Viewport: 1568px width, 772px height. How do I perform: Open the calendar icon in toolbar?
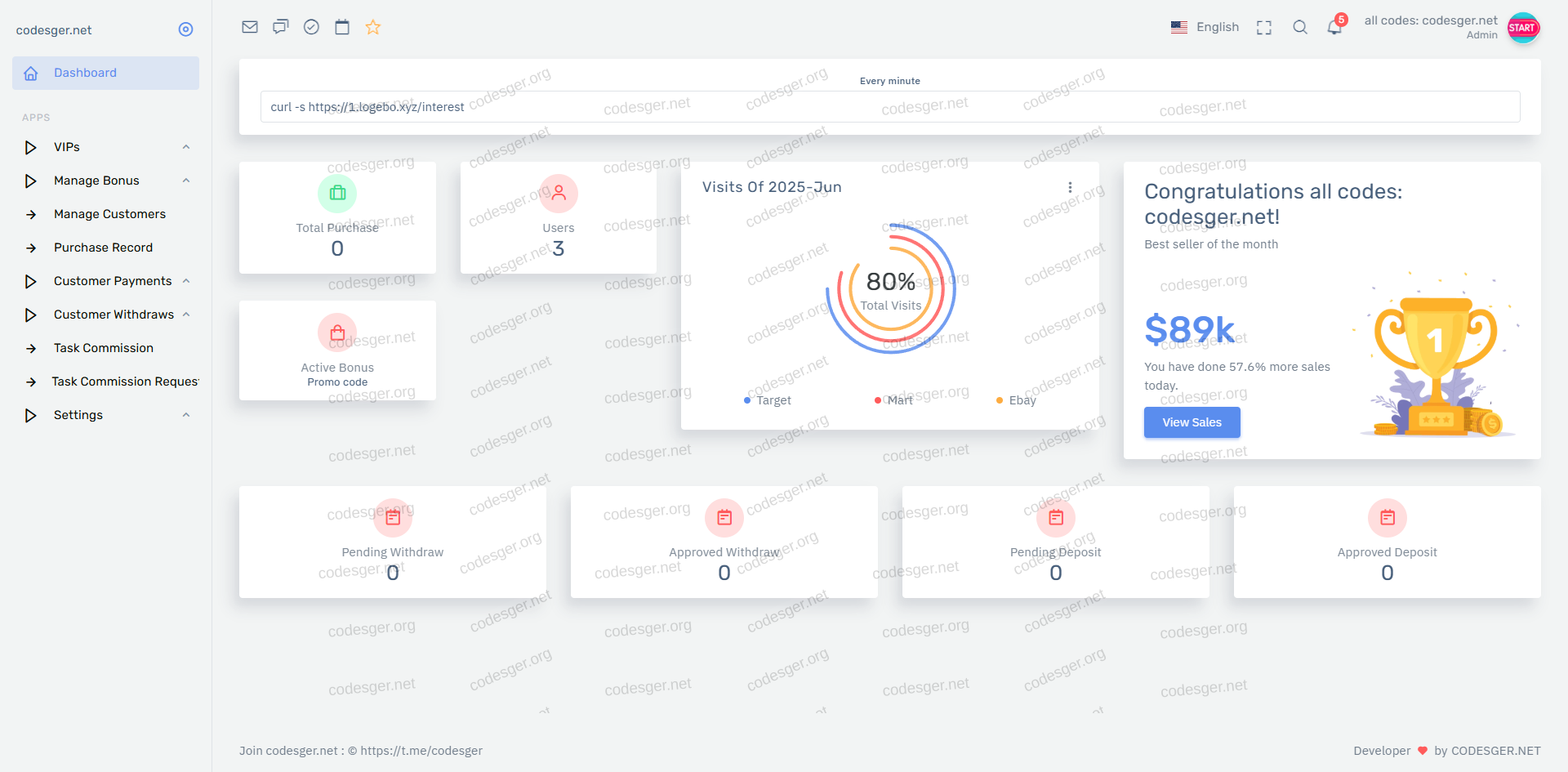(x=342, y=27)
